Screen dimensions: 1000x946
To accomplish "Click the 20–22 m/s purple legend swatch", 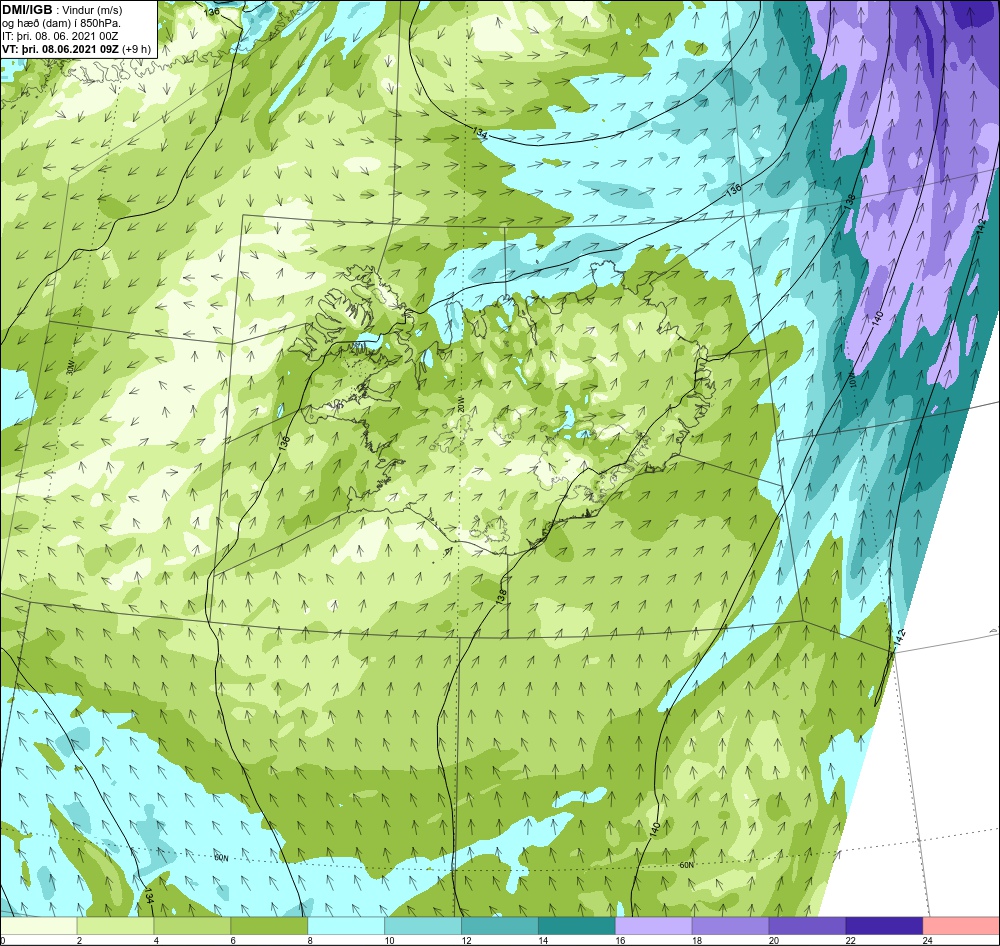I will 807,926.
